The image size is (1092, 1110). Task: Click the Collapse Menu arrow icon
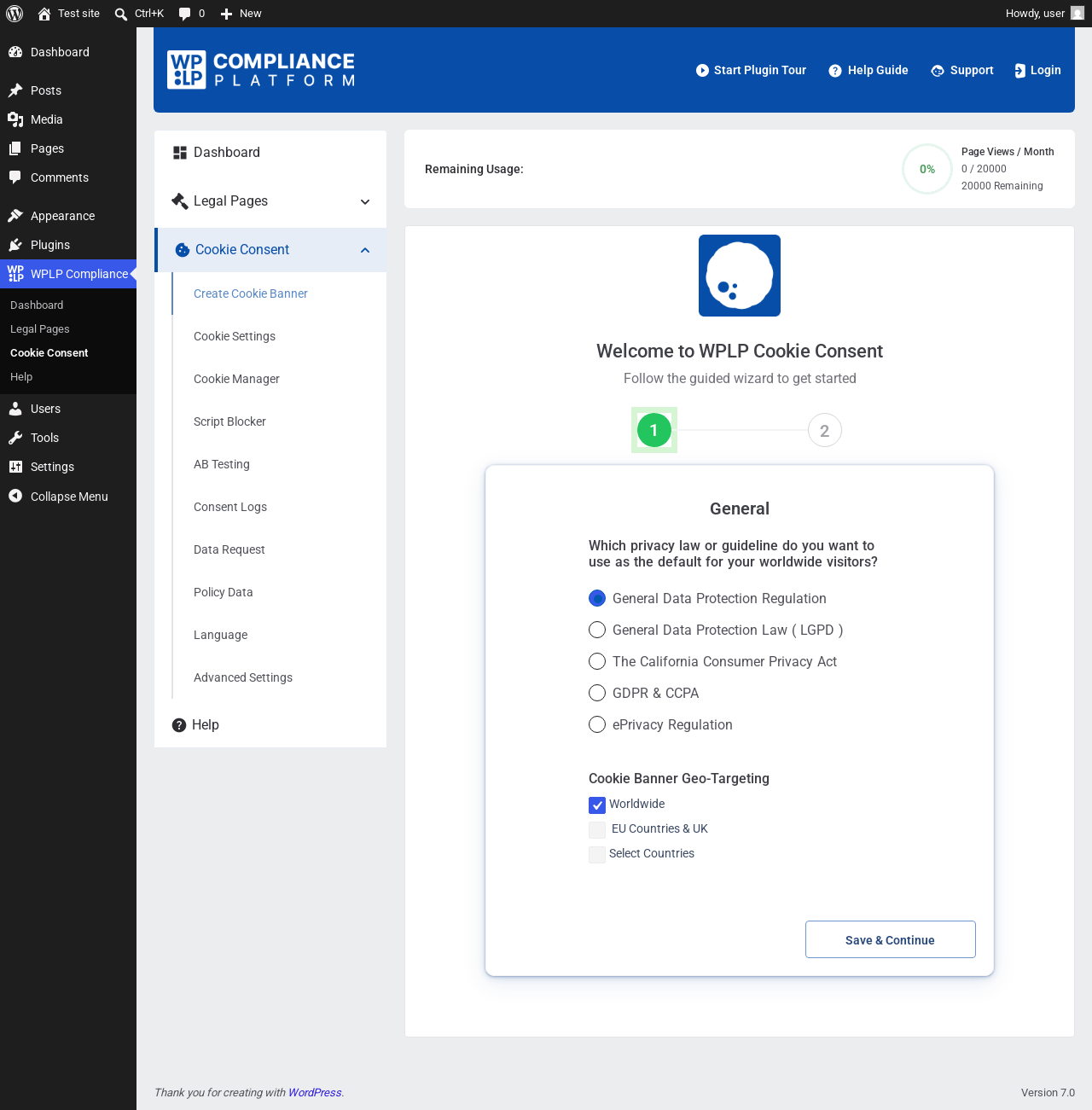point(15,496)
